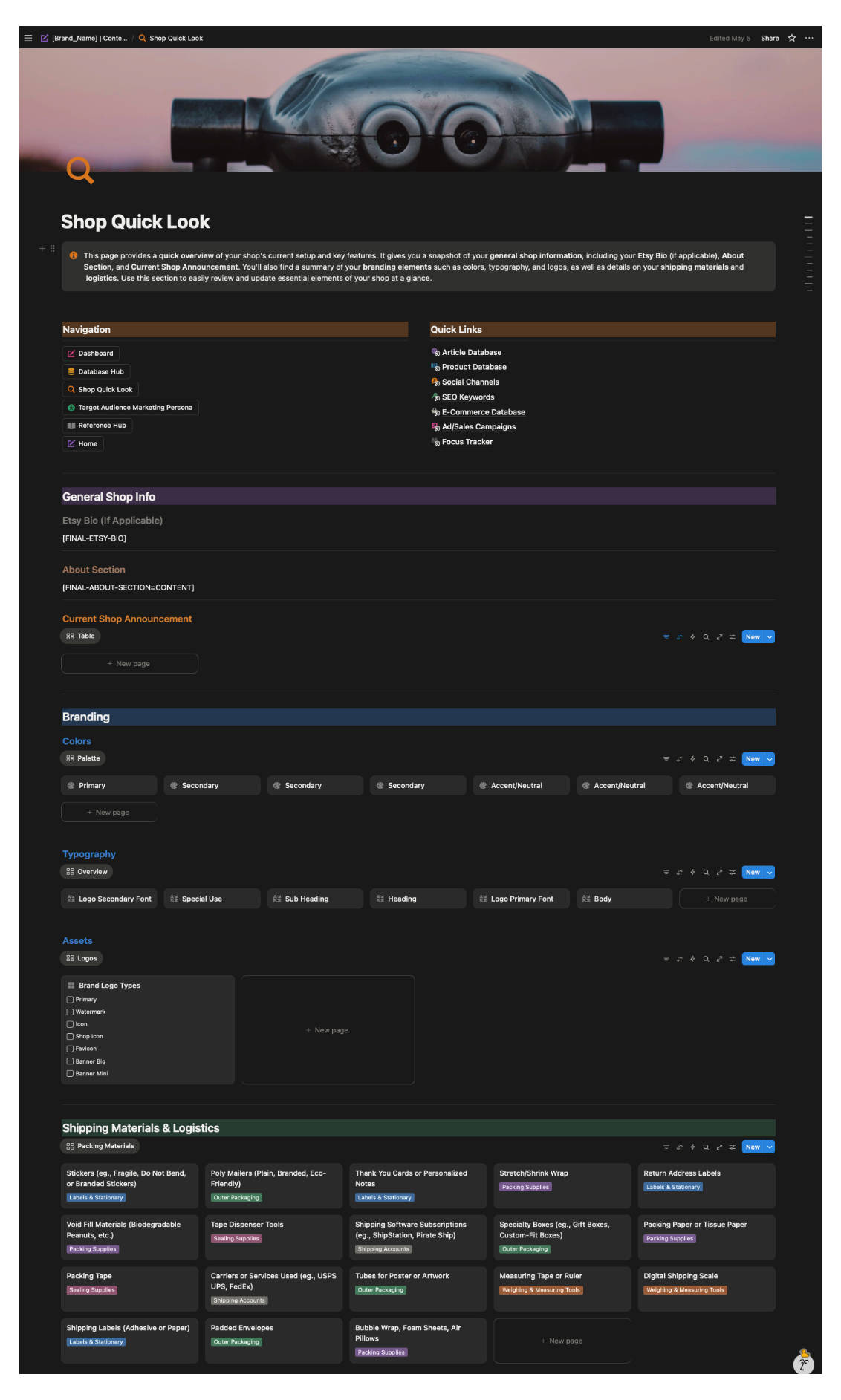Click filter icon in Current Shop Announcement
841x1400 pixels.
point(666,637)
